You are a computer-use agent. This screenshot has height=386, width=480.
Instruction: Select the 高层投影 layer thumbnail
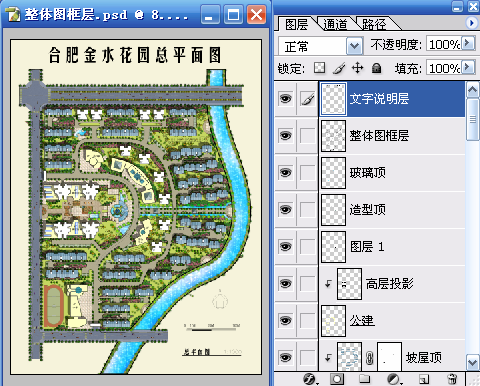[349, 284]
